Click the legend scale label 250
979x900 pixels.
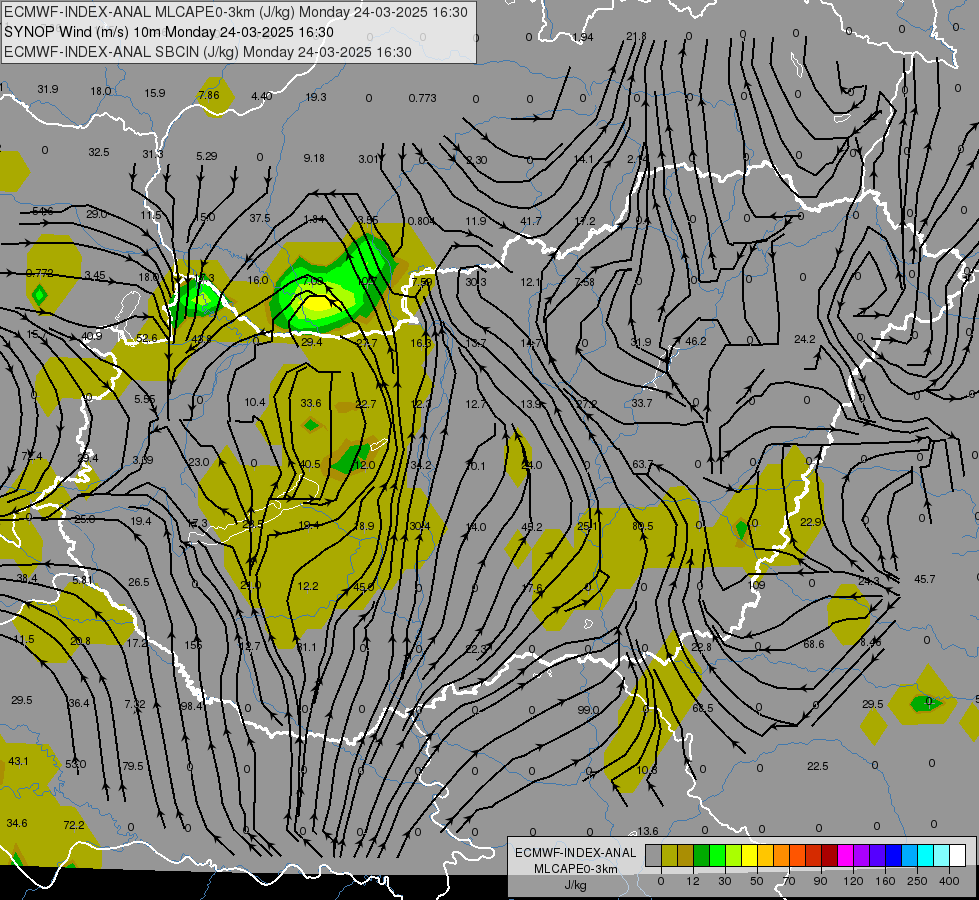917,881
